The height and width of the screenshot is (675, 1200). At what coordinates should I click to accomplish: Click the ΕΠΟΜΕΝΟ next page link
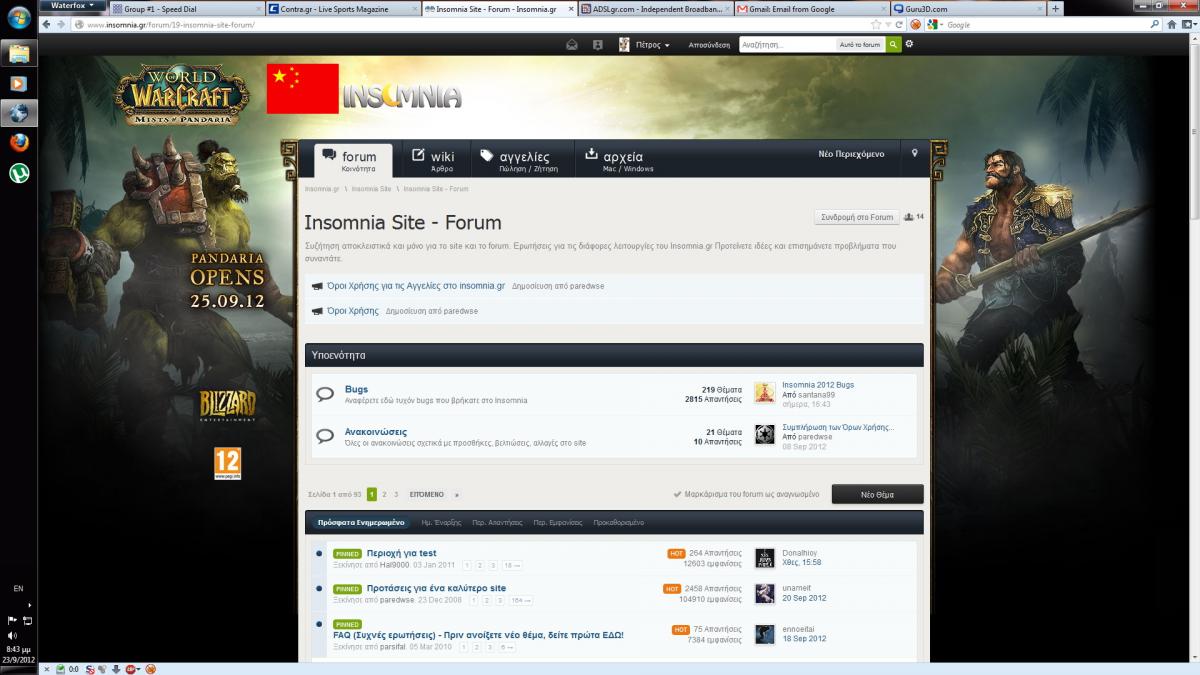(426, 494)
